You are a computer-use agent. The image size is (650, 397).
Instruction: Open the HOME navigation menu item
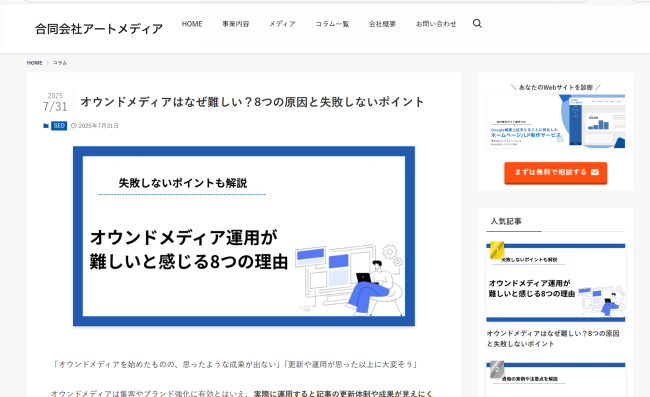(x=192, y=24)
